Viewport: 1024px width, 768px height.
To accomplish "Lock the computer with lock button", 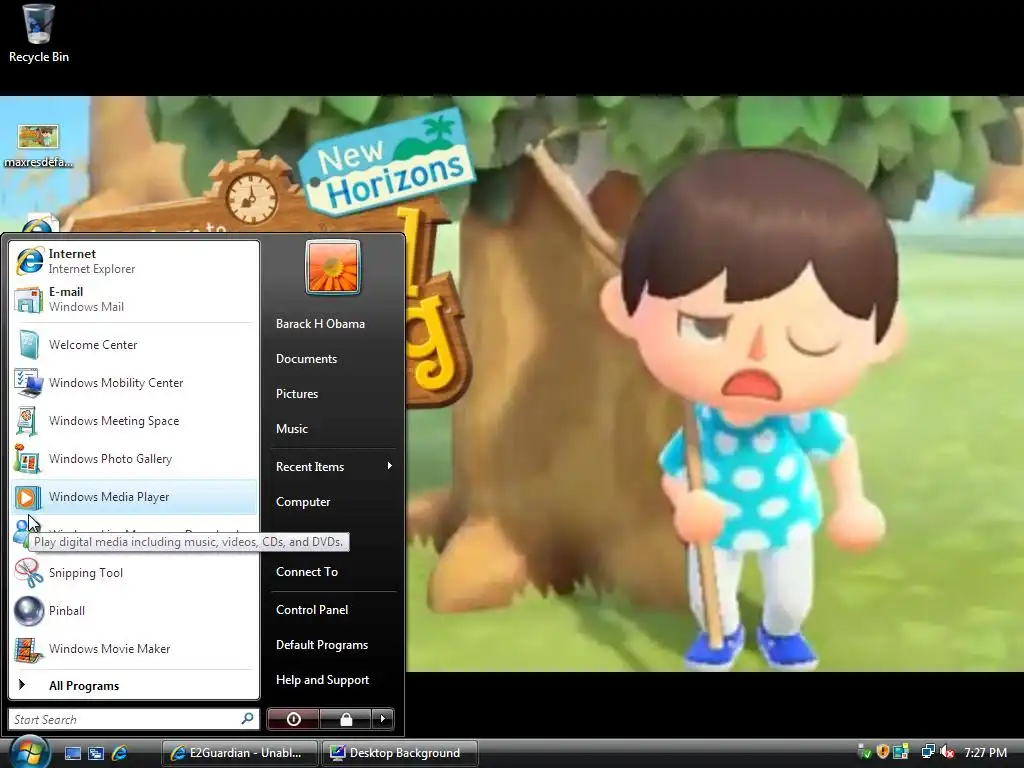I will 346,719.
